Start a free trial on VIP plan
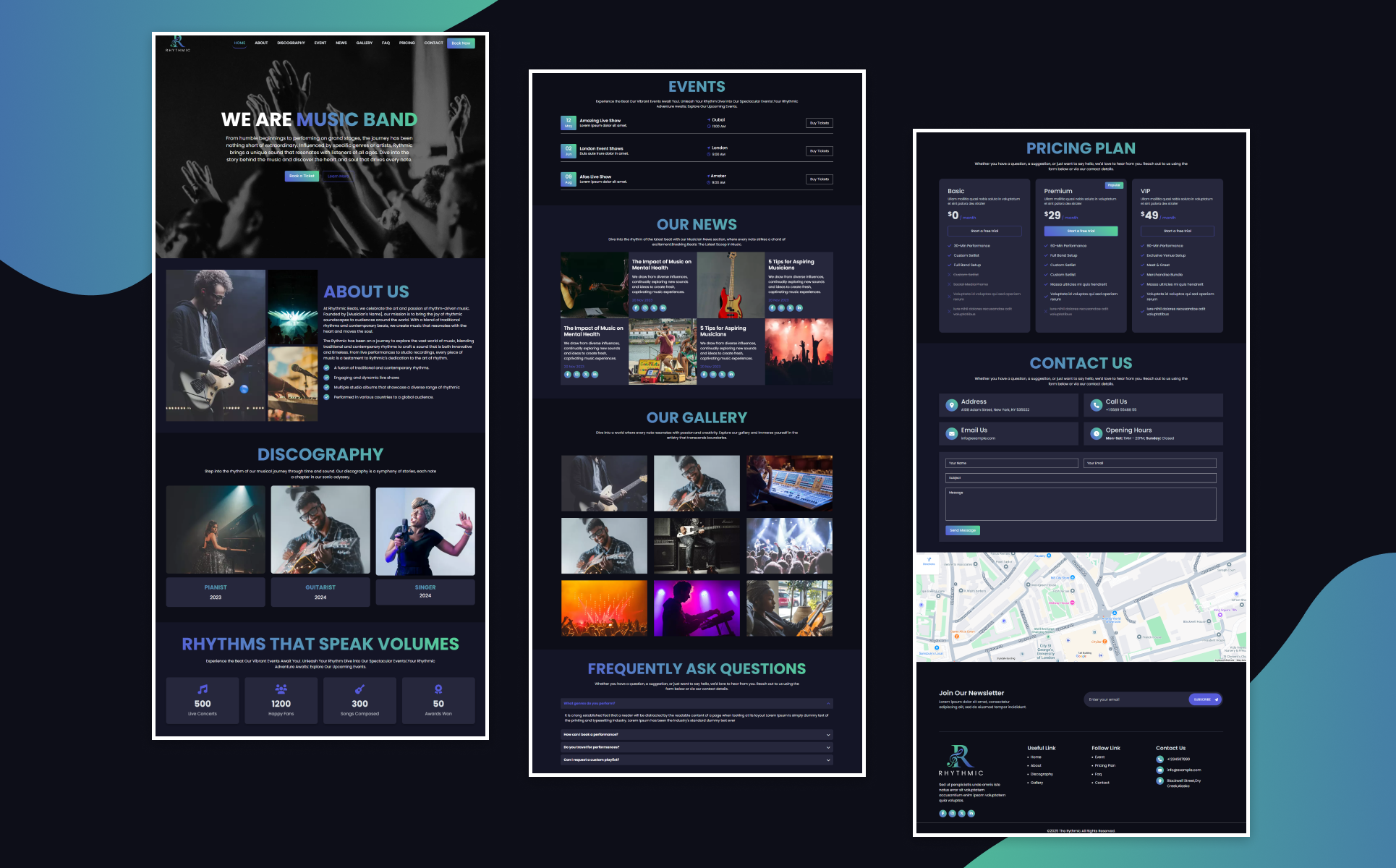 (1178, 231)
